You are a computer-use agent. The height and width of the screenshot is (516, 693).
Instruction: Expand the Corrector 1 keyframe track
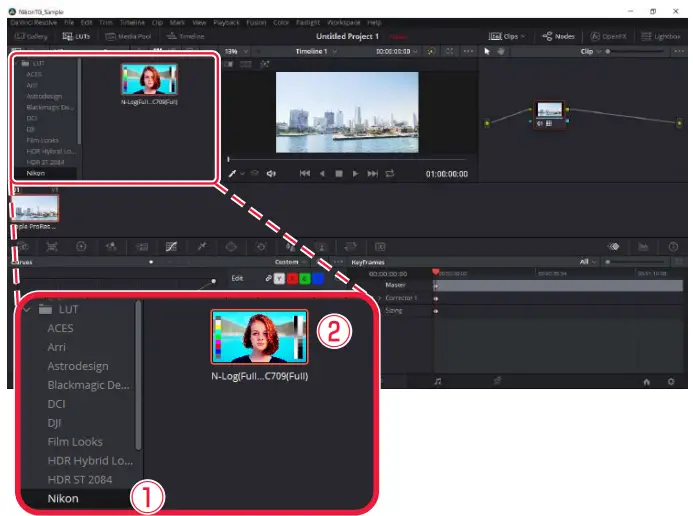tap(380, 298)
